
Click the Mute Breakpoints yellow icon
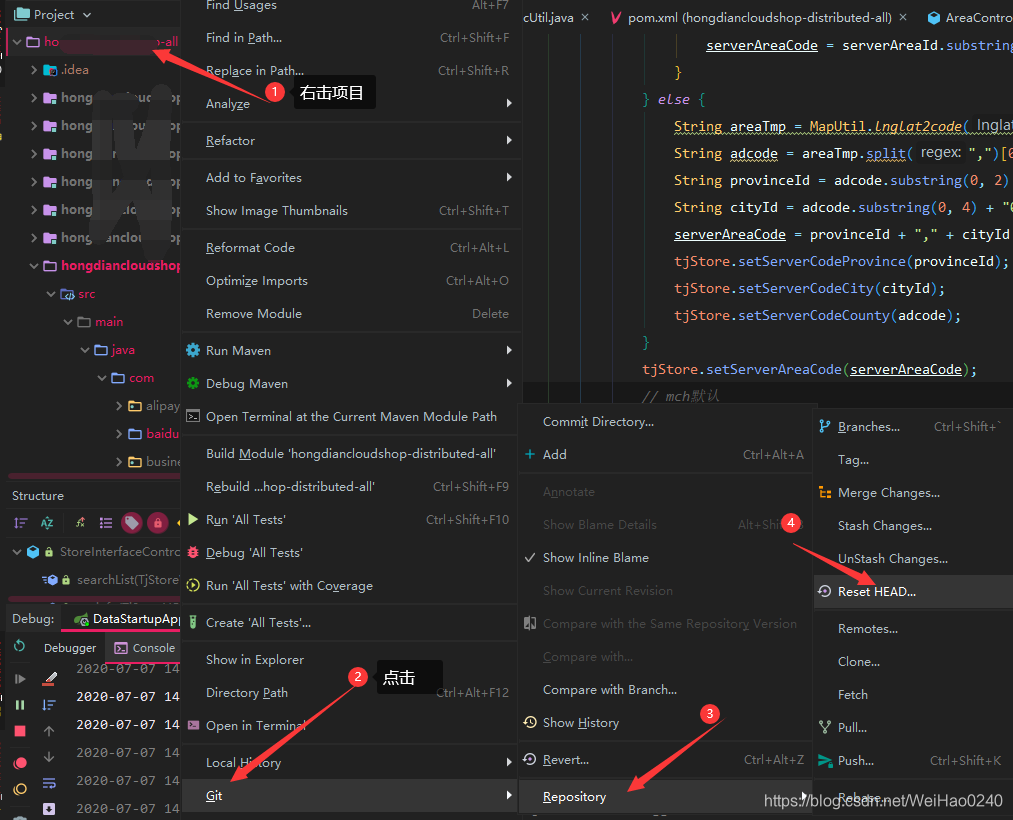point(20,789)
